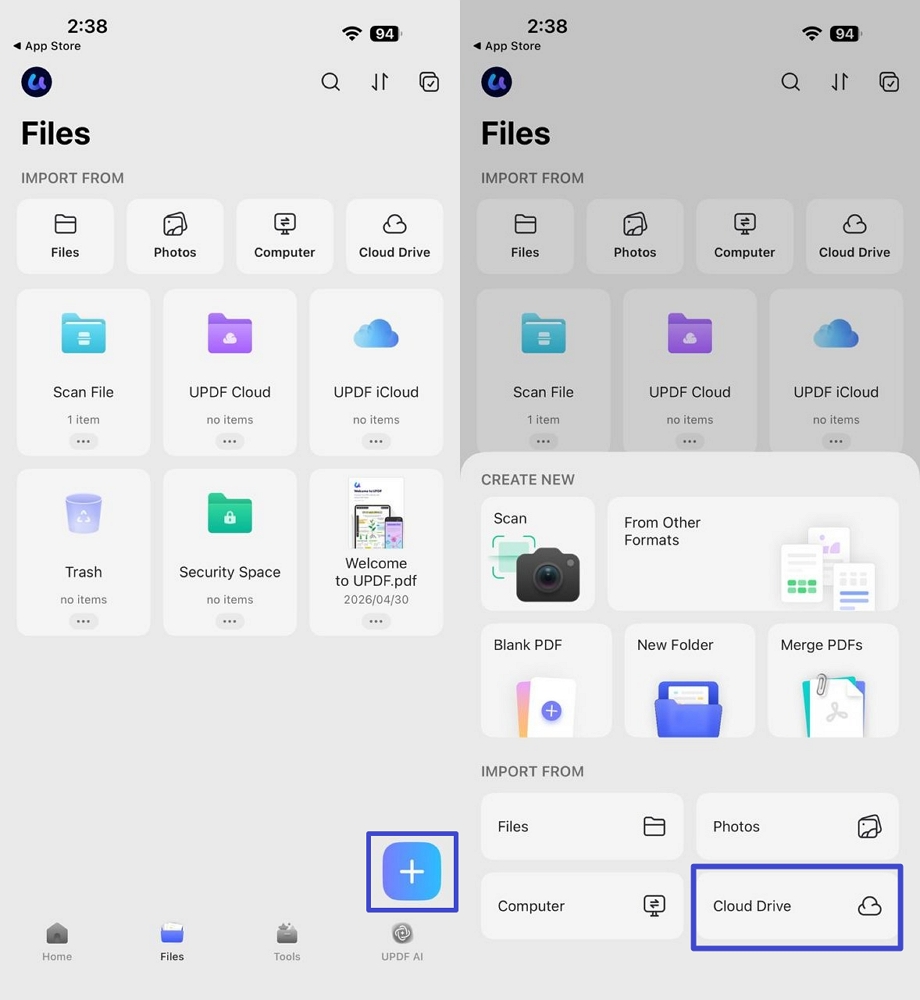
Task: Open search in the right screen
Action: tap(791, 82)
